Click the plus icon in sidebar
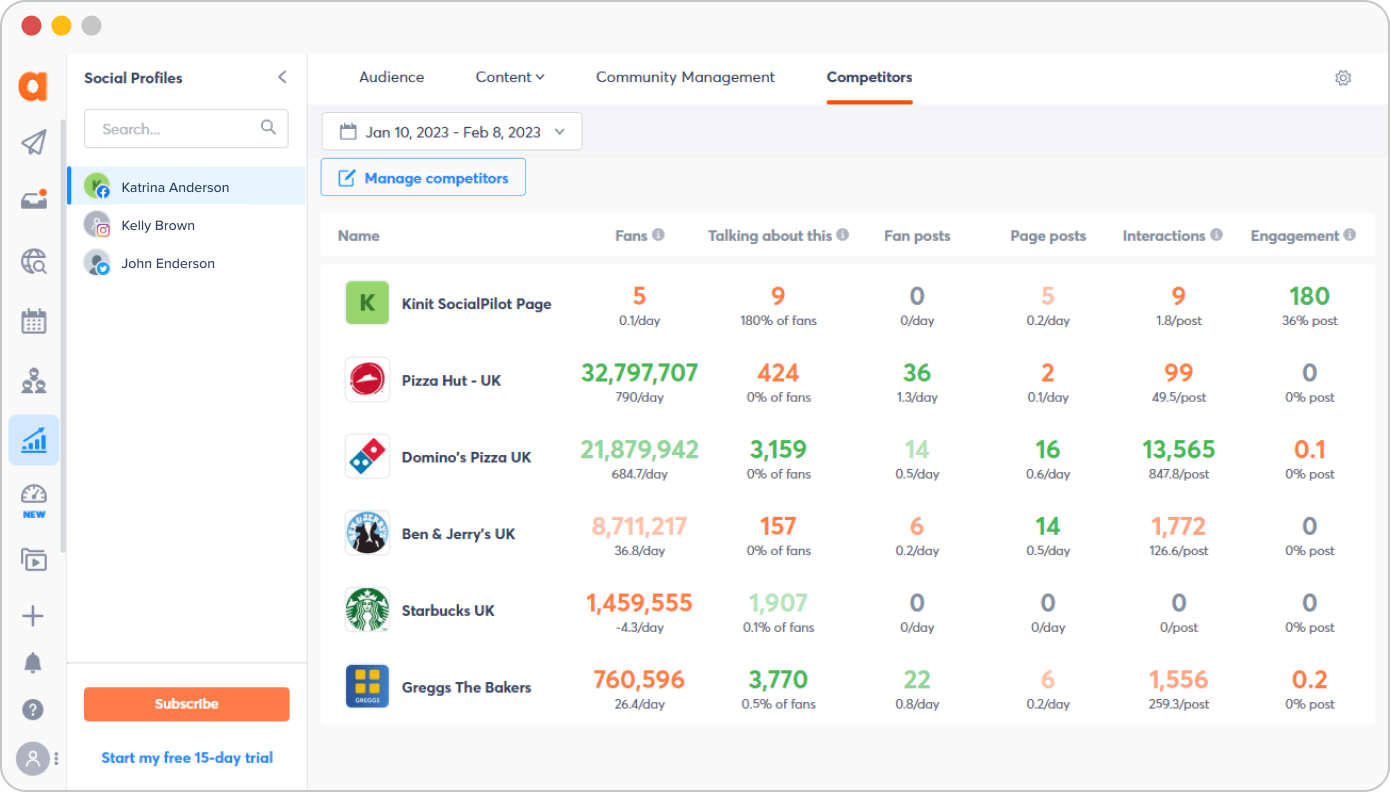Image resolution: width=1390 pixels, height=792 pixels. click(x=33, y=616)
